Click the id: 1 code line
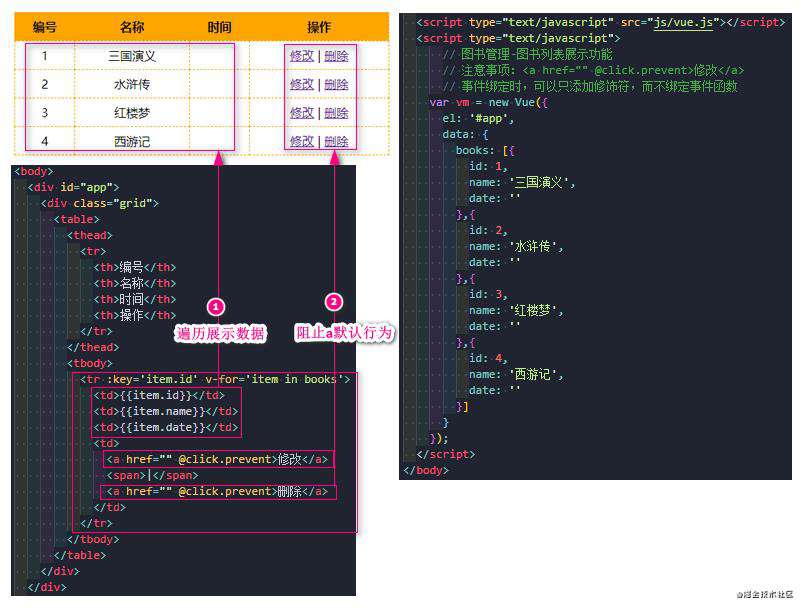 point(488,166)
